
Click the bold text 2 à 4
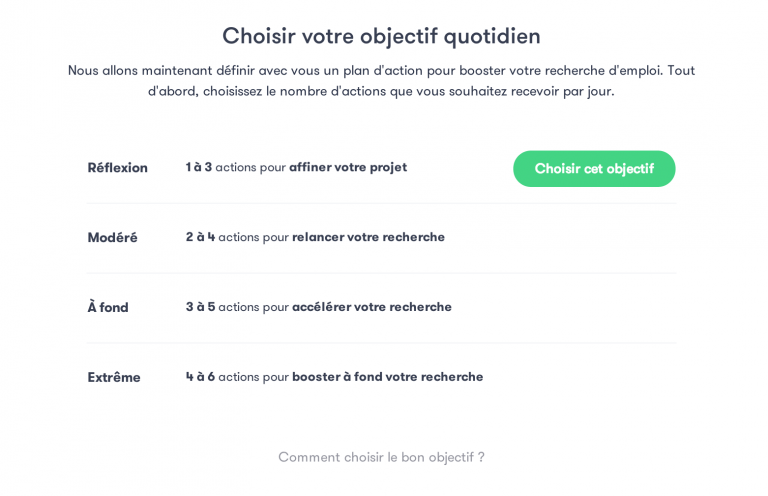(x=200, y=237)
